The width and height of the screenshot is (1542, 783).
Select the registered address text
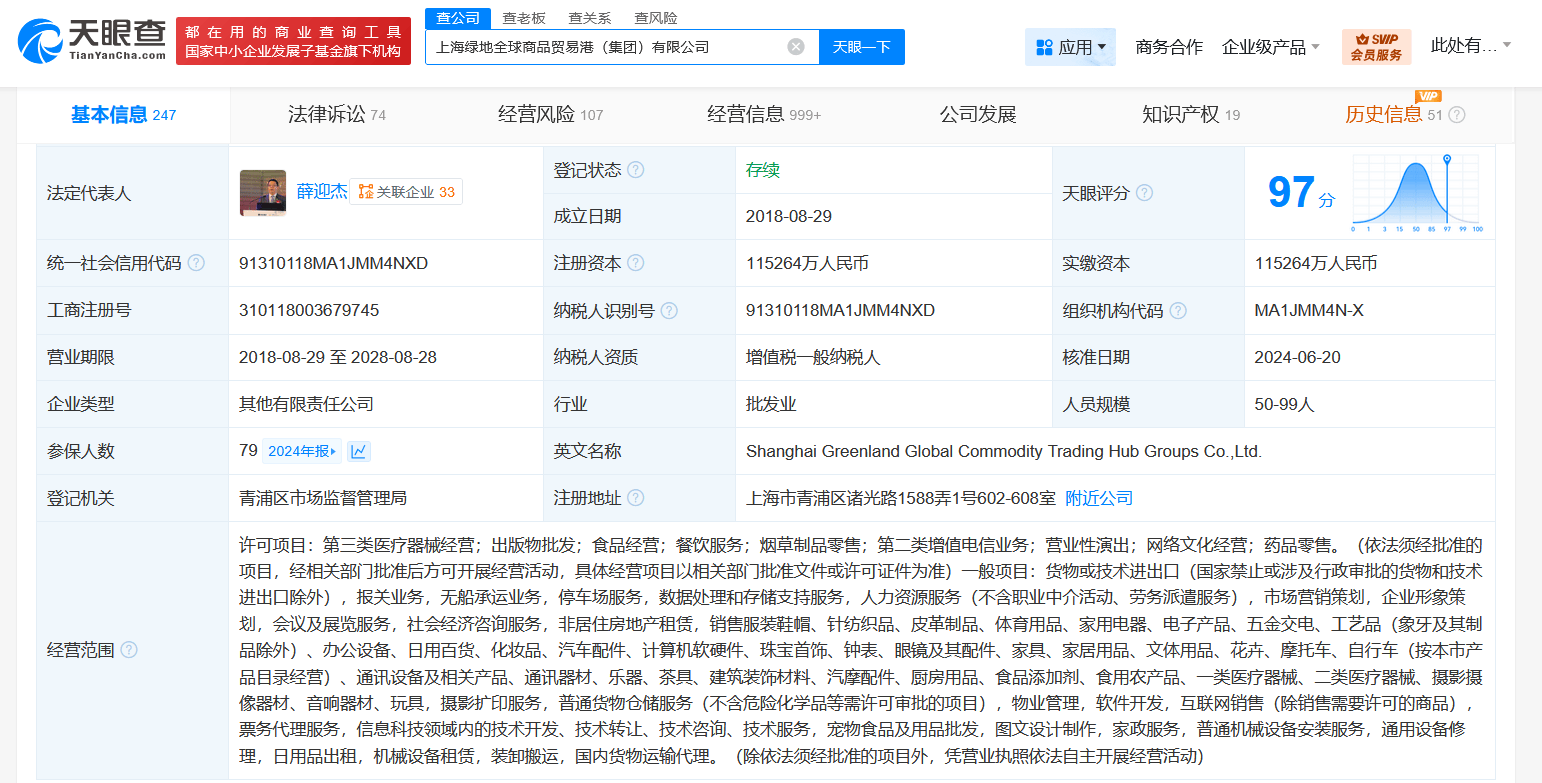[x=900, y=498]
